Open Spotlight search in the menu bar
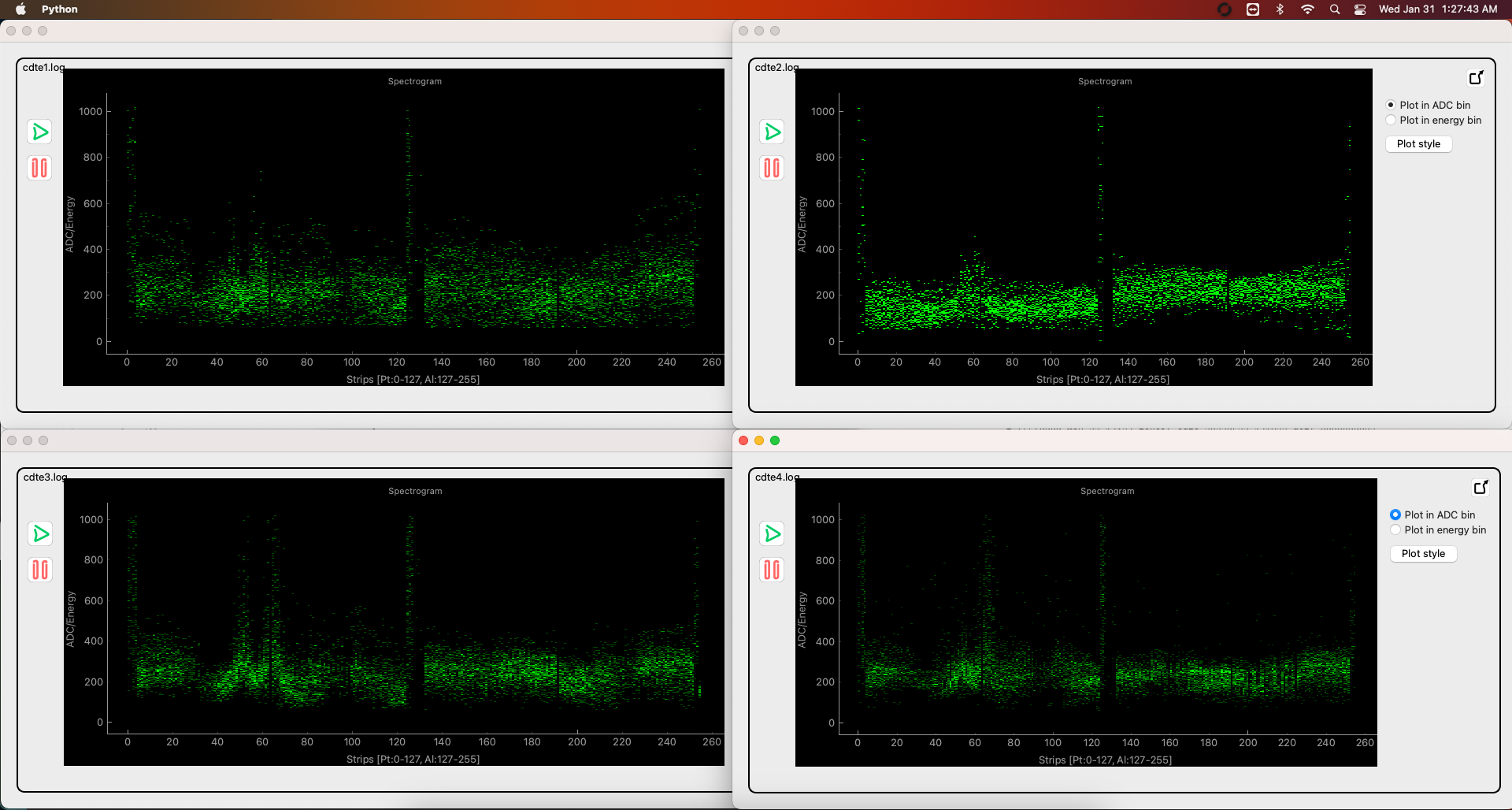 [1335, 9]
